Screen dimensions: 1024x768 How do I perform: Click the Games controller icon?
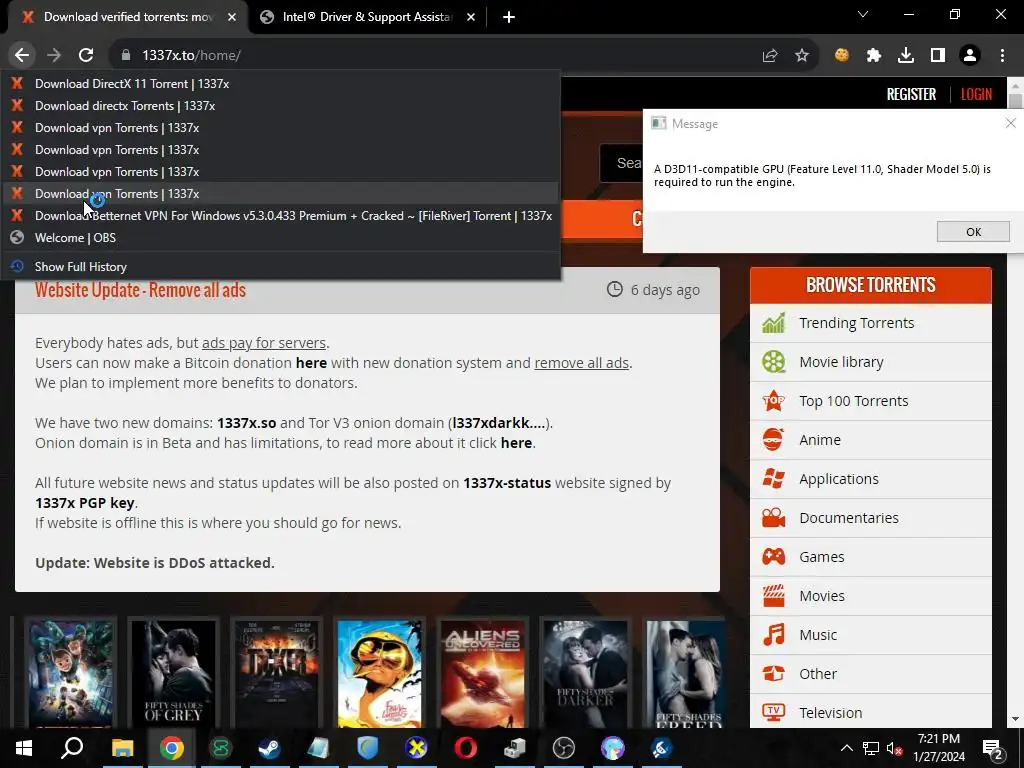click(773, 556)
